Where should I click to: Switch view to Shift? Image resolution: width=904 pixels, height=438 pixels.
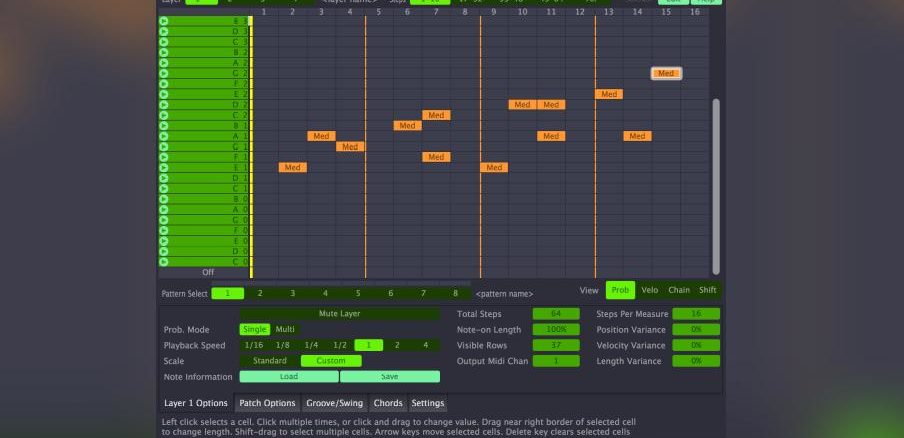tap(708, 290)
